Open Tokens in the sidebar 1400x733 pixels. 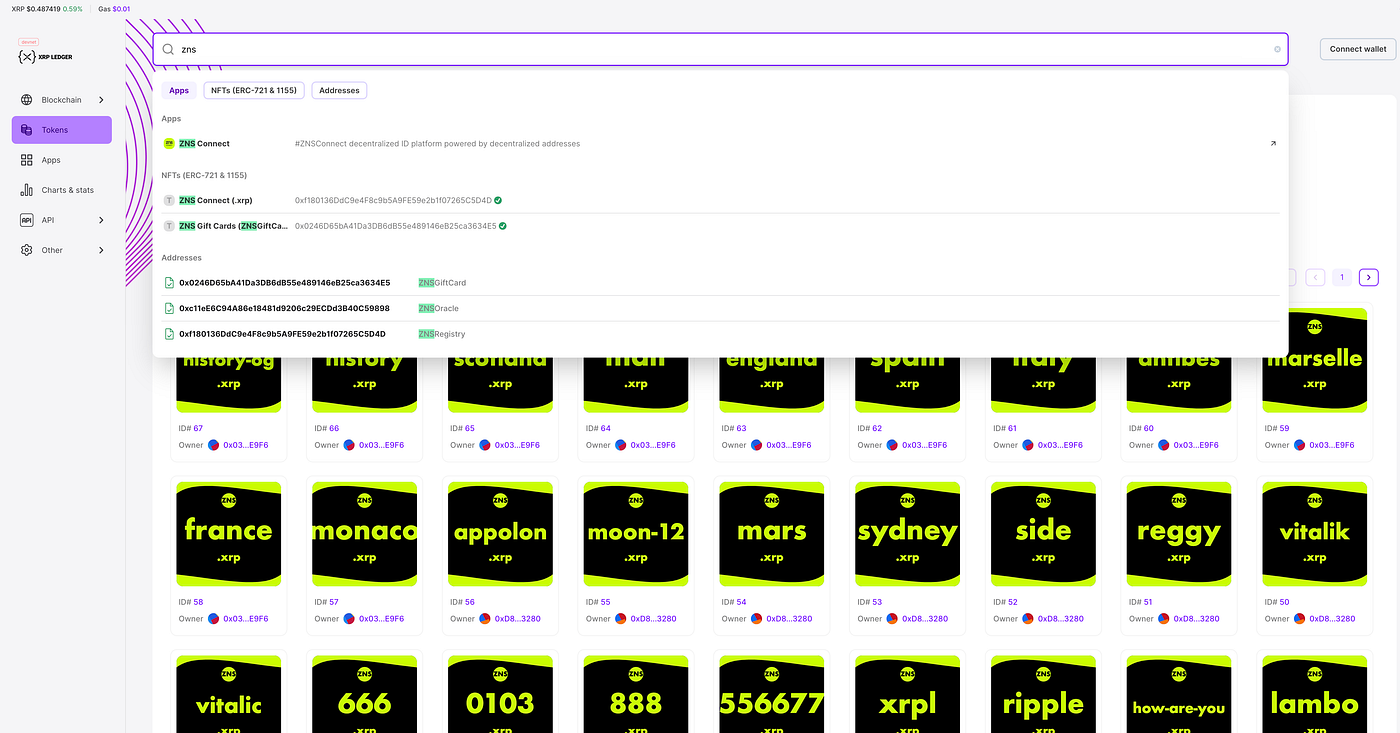(x=62, y=130)
